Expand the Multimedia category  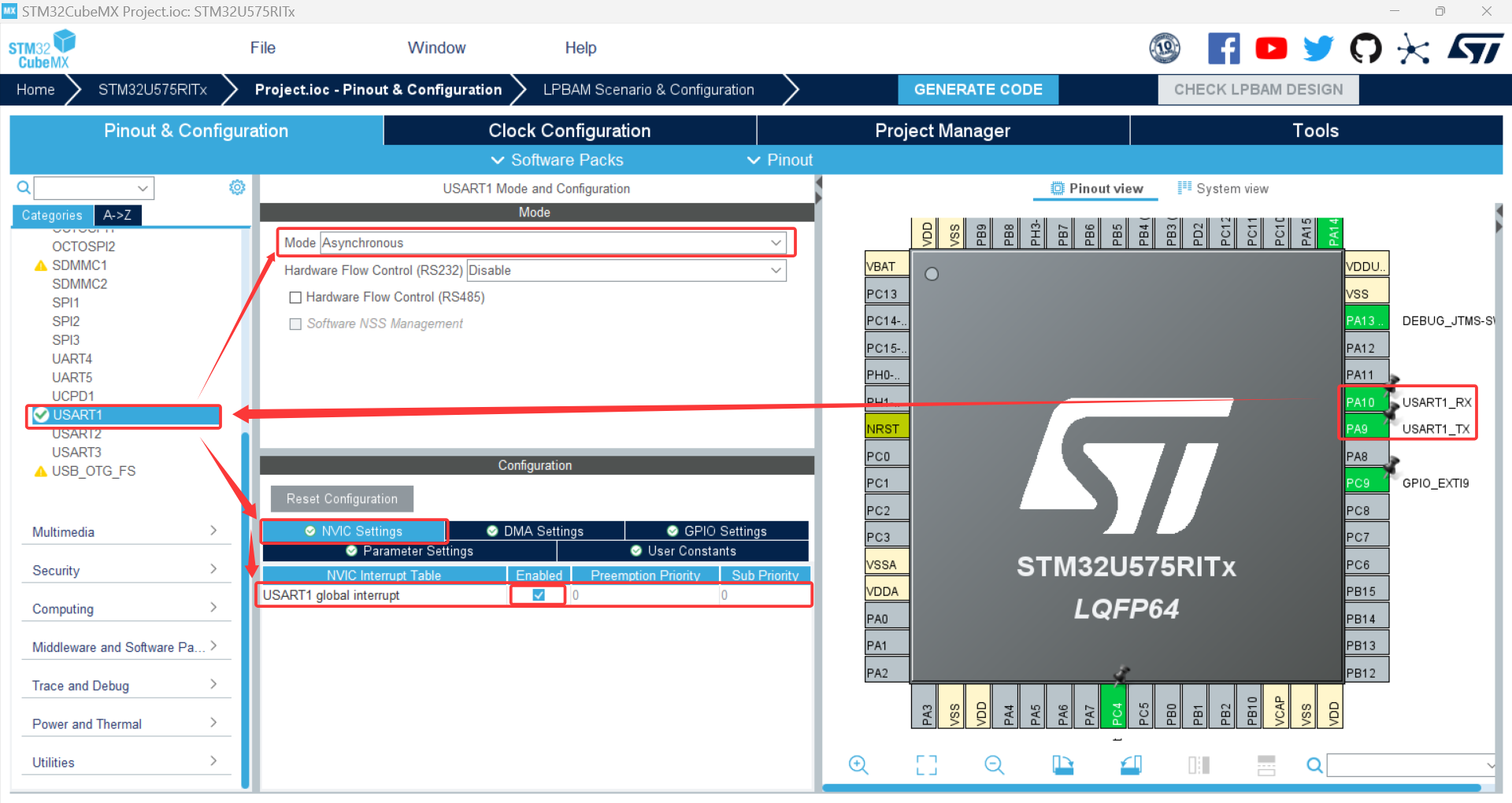pyautogui.click(x=126, y=532)
